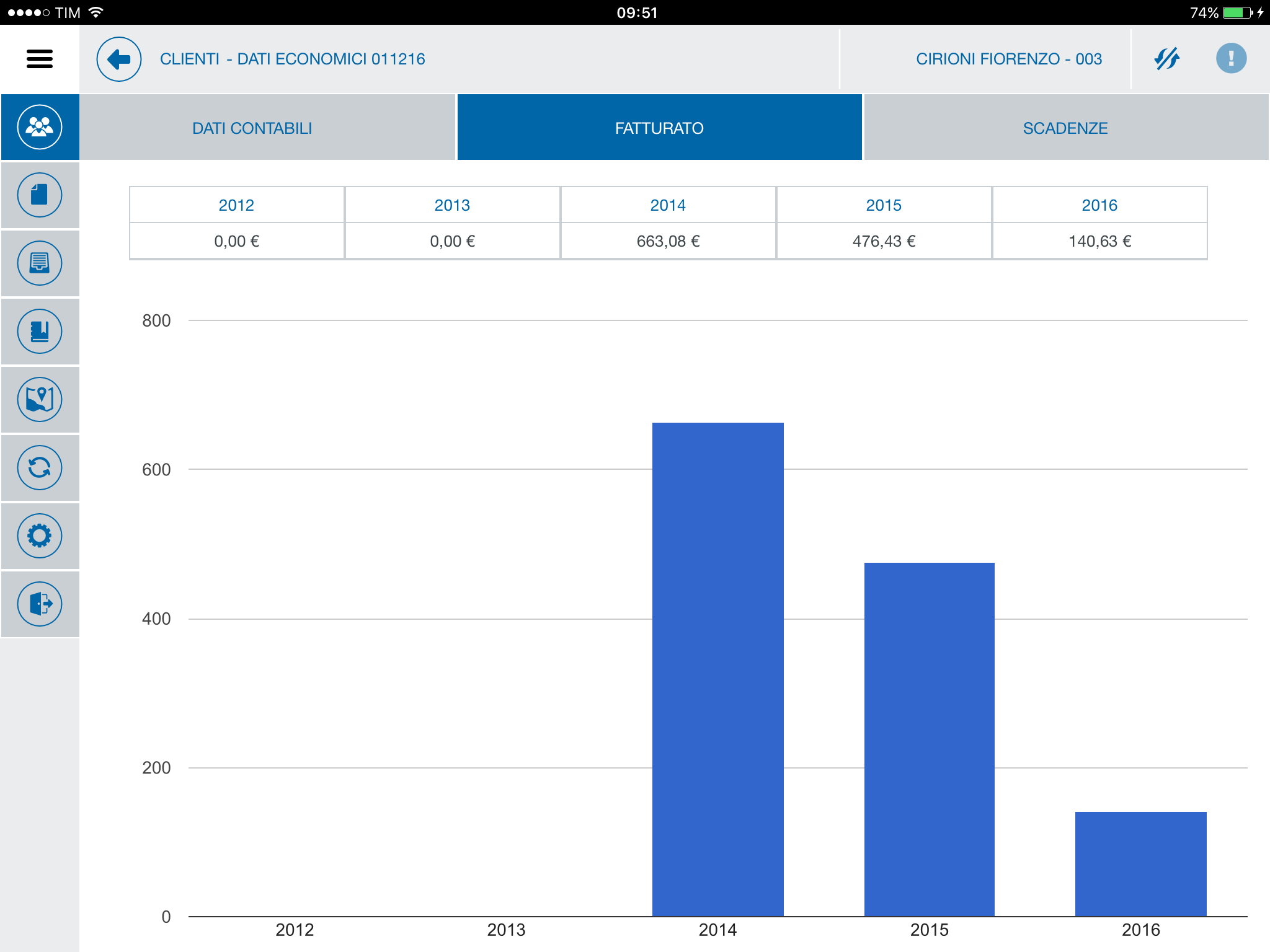This screenshot has width=1270, height=952.
Task: Tap the signature icon in header
Action: [1166, 59]
